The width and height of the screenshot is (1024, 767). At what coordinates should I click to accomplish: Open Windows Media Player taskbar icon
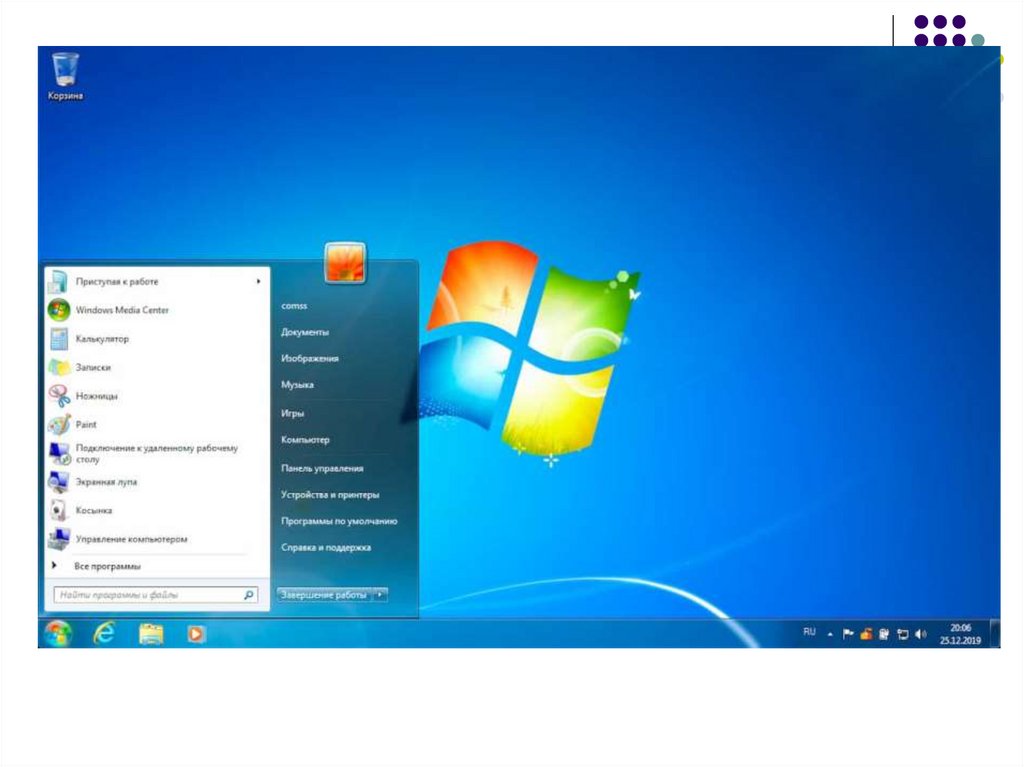(x=196, y=634)
